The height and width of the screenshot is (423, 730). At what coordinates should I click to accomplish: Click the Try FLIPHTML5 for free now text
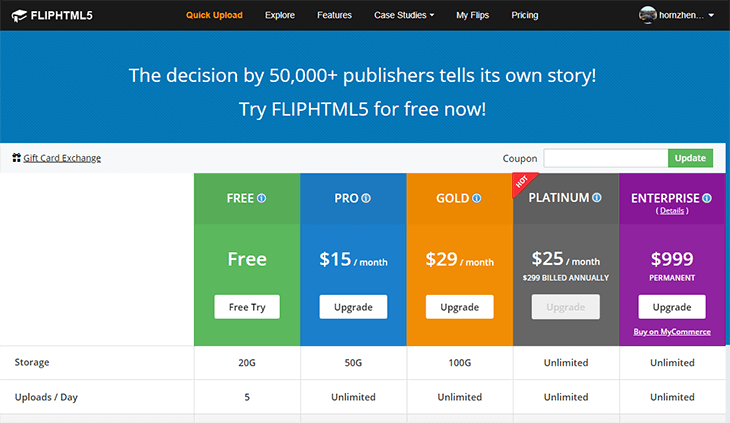click(x=362, y=109)
